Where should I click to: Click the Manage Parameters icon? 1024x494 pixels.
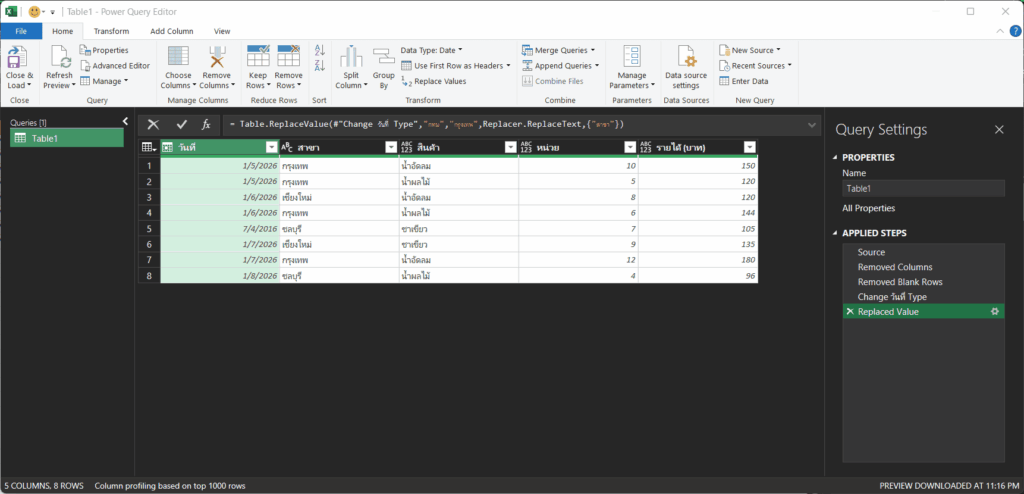pyautogui.click(x=632, y=57)
